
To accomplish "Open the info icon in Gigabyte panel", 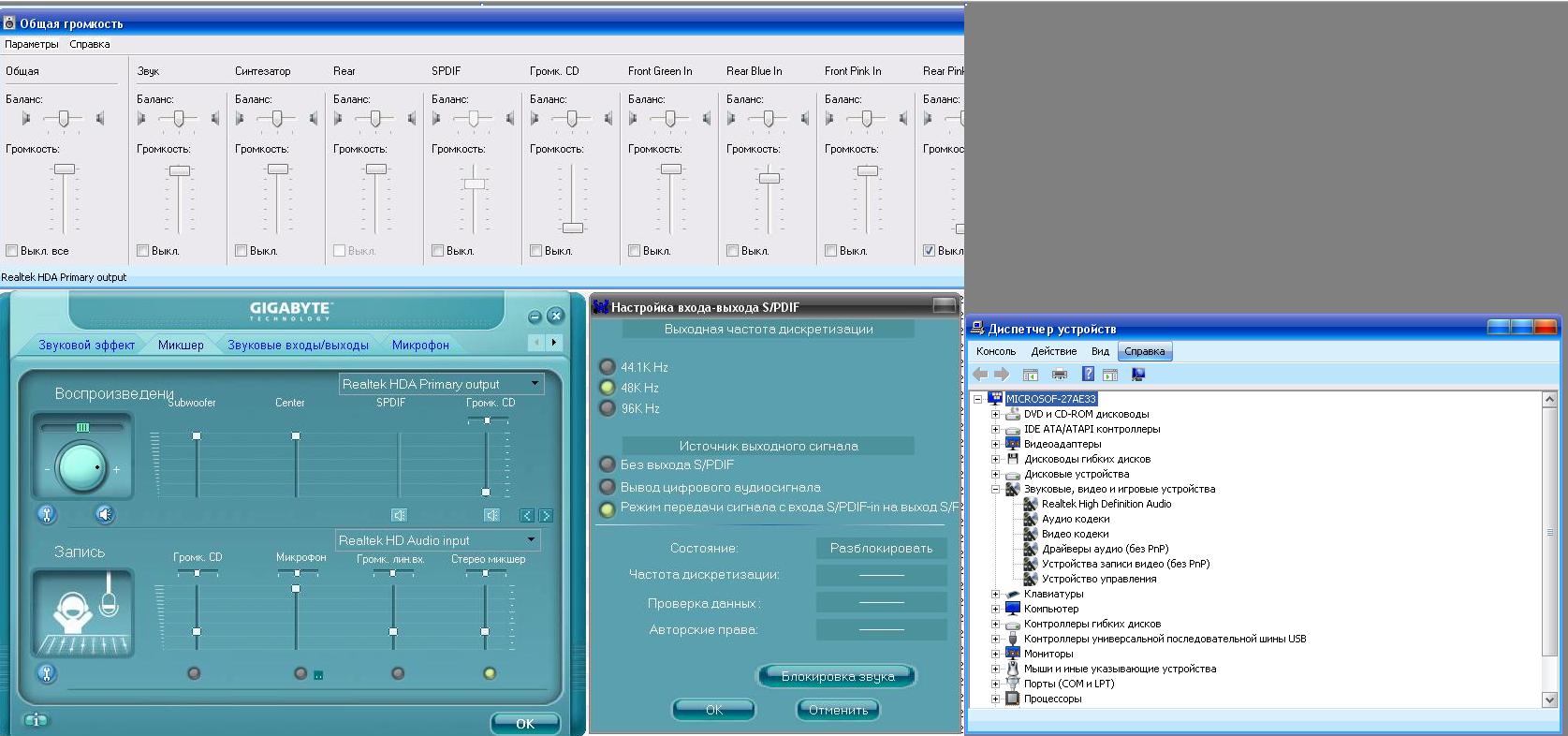I will [x=36, y=720].
